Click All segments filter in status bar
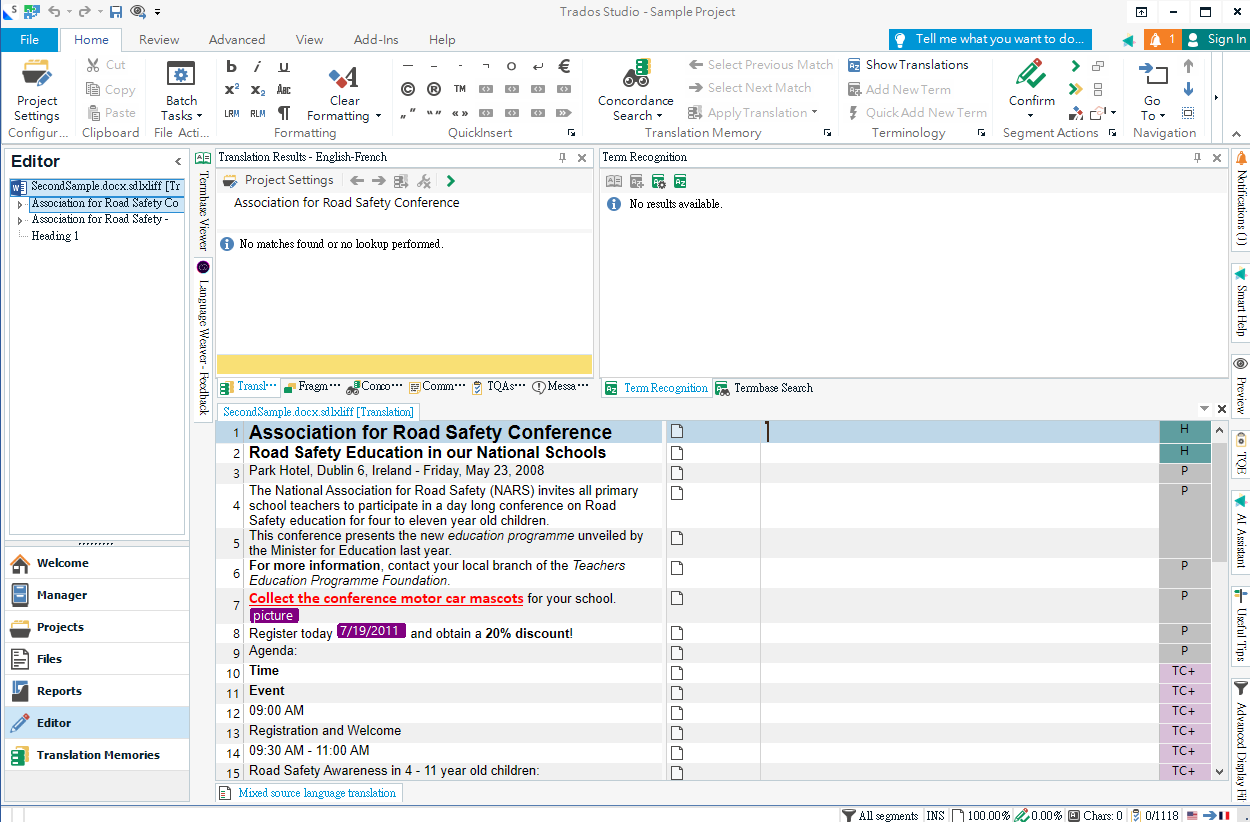This screenshot has height=822, width=1250. 879,815
